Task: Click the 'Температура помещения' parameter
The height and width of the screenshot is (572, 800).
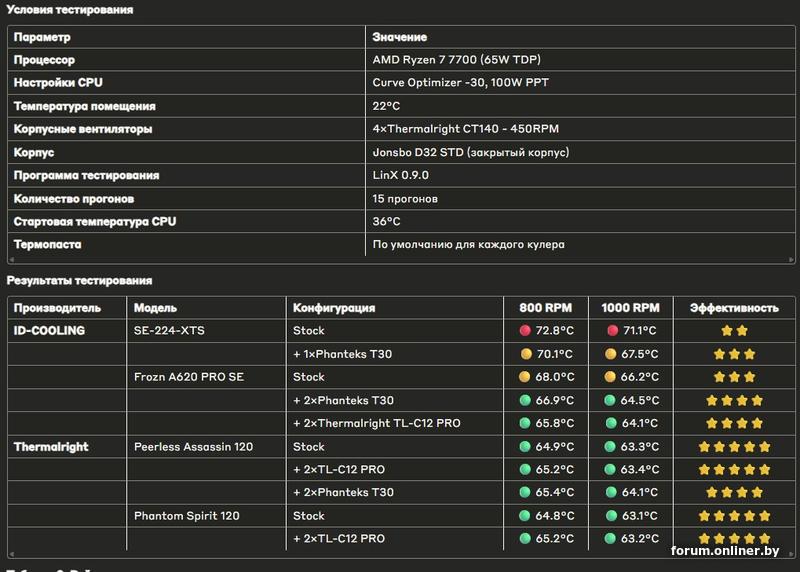Action: (85, 106)
